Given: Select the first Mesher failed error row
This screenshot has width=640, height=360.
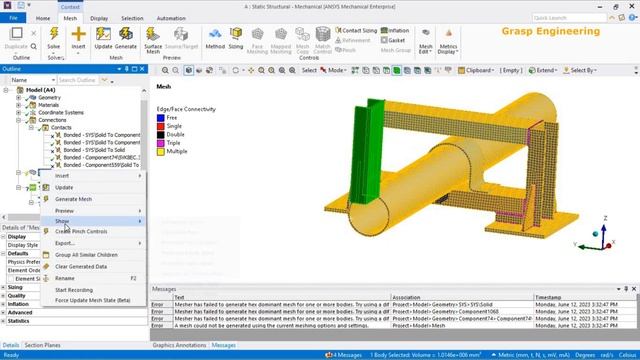Looking at the screenshot, I should click(x=393, y=304).
